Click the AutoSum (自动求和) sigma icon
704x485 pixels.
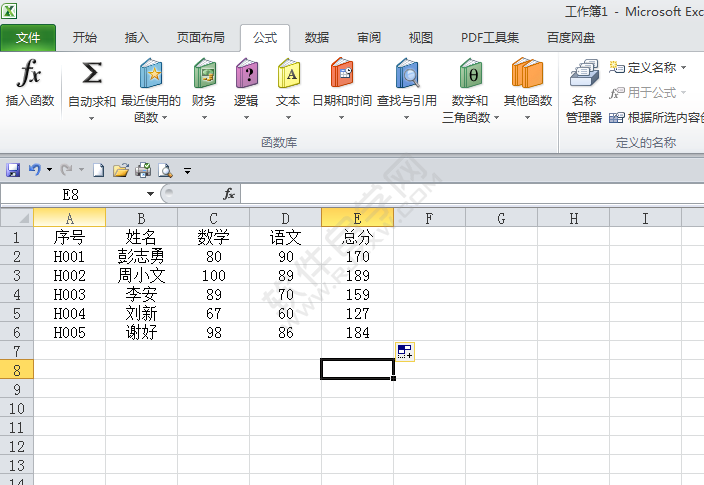point(92,73)
